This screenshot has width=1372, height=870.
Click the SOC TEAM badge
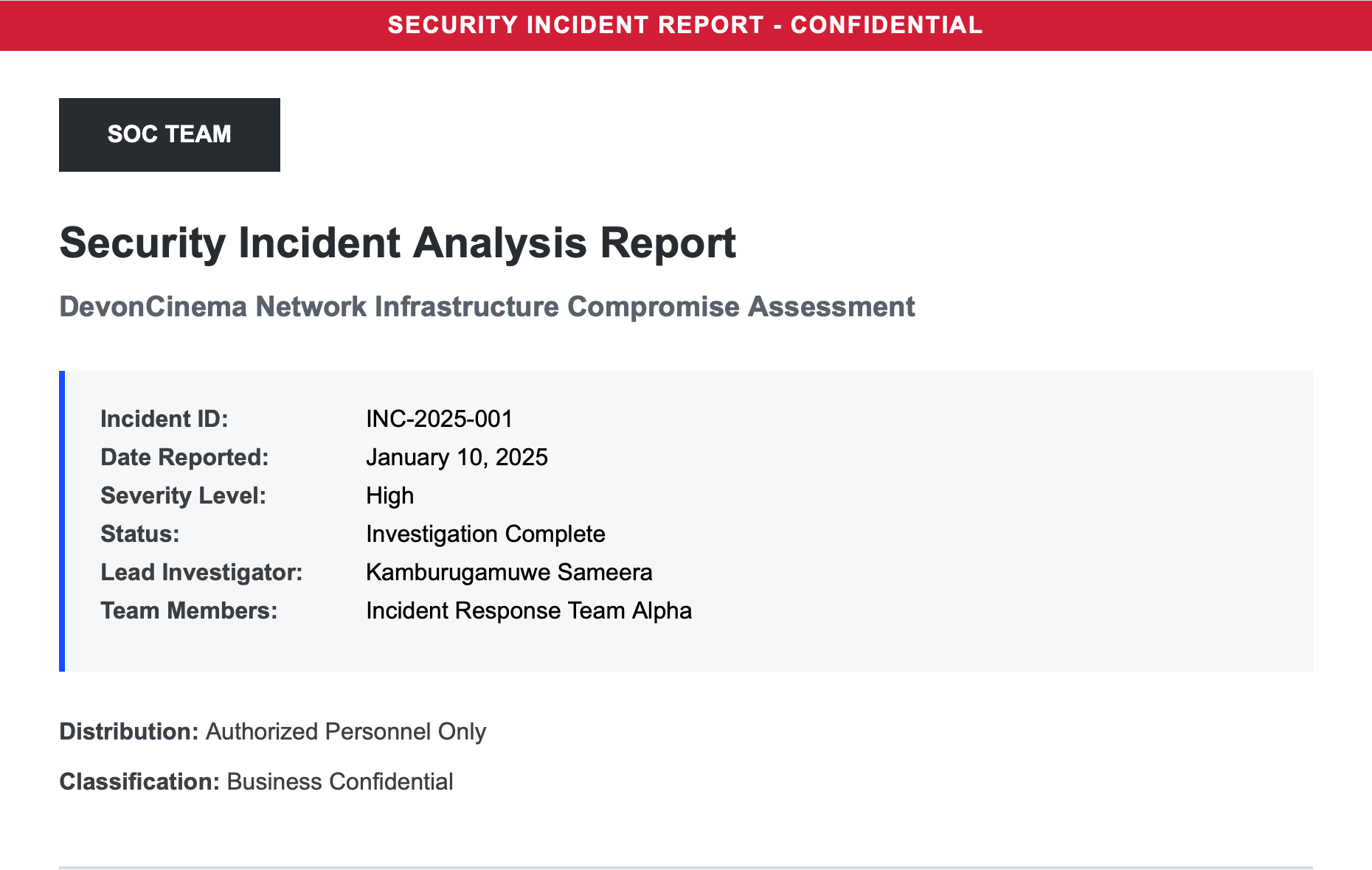tap(170, 134)
